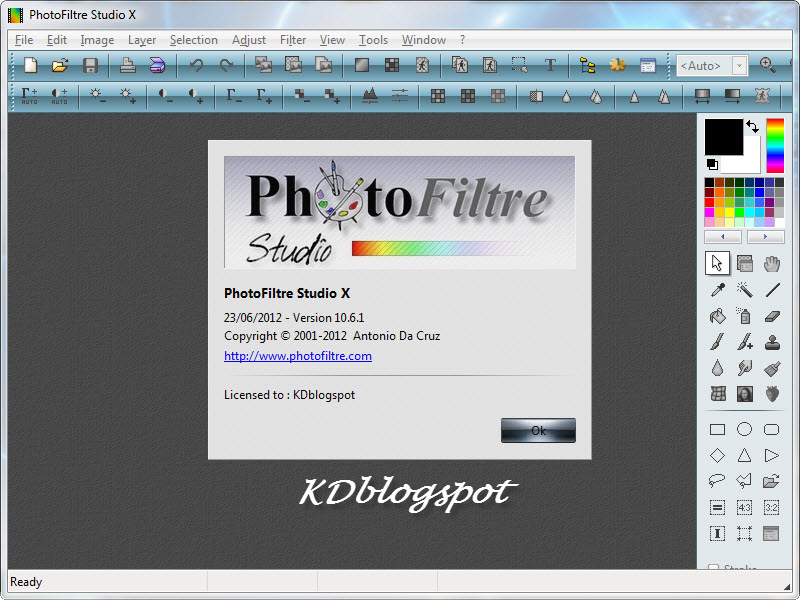Increase brightness with sun plus icon
Screen dimensions: 800x600
pyautogui.click(x=128, y=95)
